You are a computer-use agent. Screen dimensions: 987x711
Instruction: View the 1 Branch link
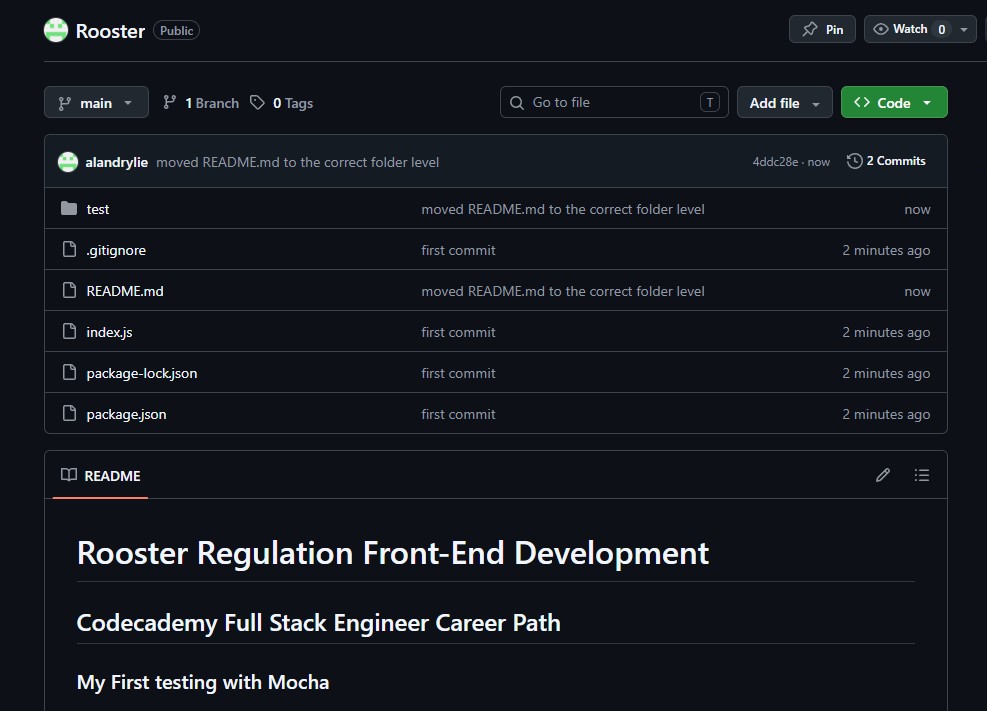pyautogui.click(x=201, y=103)
